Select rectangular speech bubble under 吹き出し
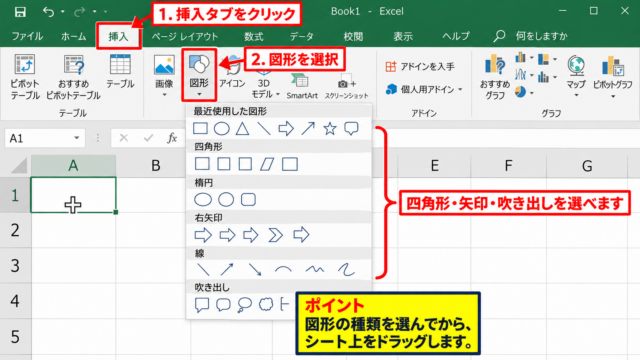The image size is (640, 360). 202,304
